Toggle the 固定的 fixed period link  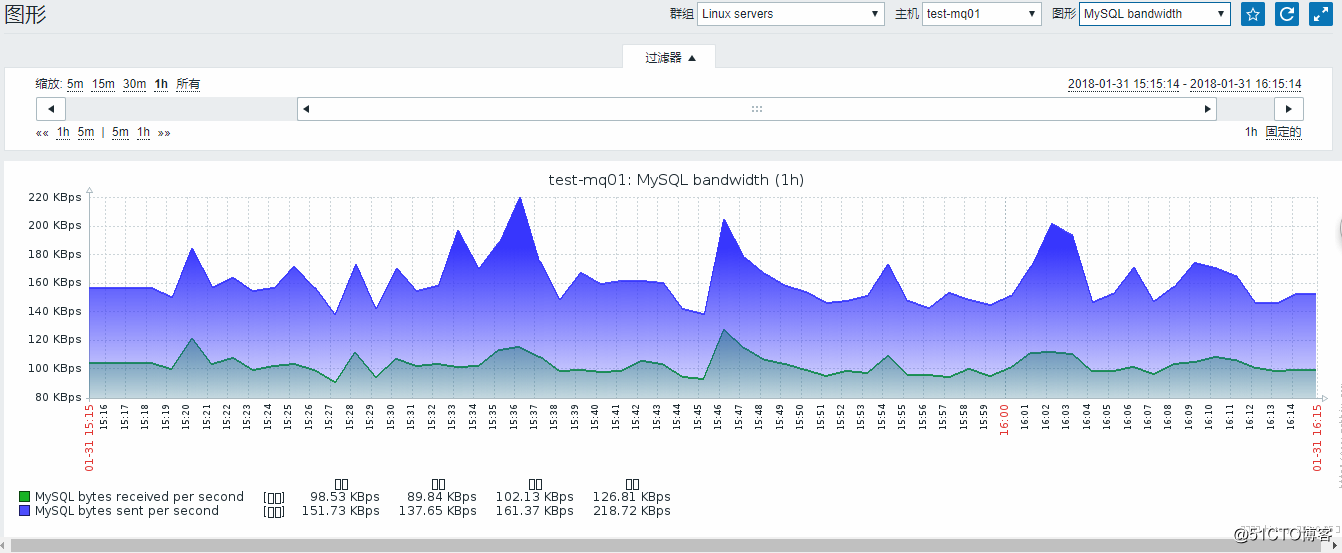coord(1284,132)
